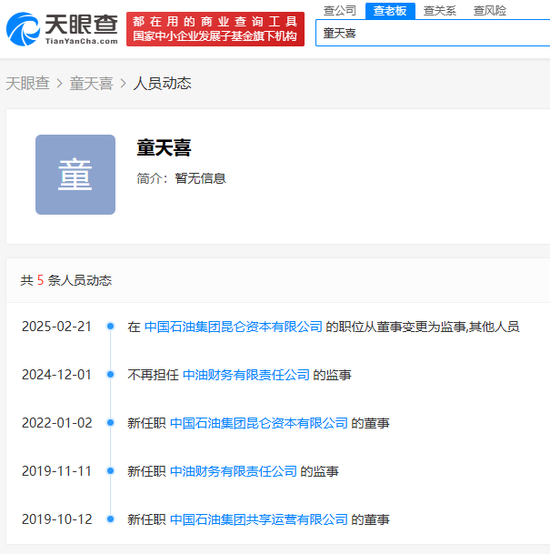The width and height of the screenshot is (550, 554).
Task: Switch to the 查公司 tab
Action: point(340,11)
